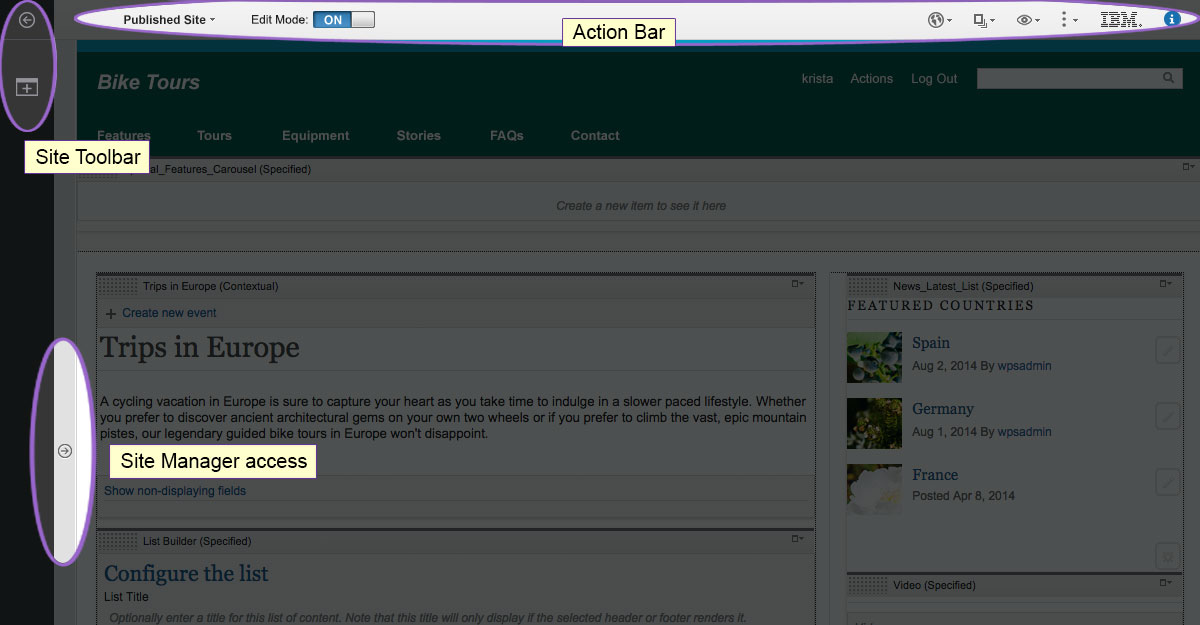Click the pages icon in the Action Bar
Viewport: 1200px width, 625px height.
click(981, 19)
